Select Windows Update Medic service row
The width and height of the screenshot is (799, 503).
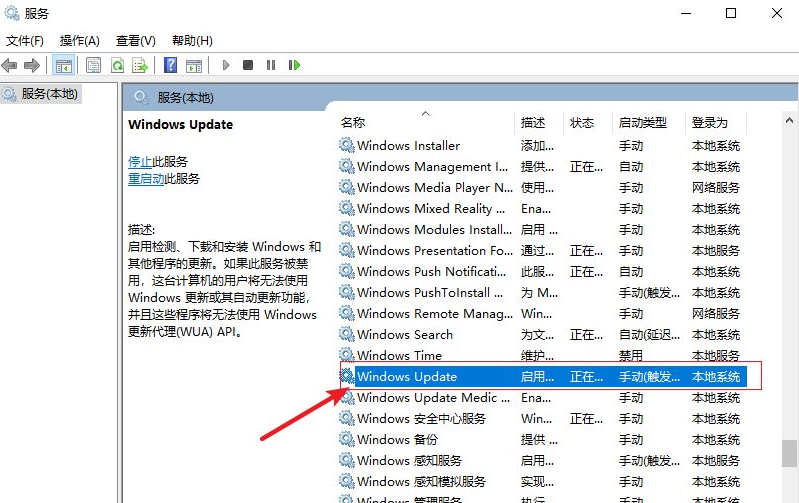pos(542,398)
